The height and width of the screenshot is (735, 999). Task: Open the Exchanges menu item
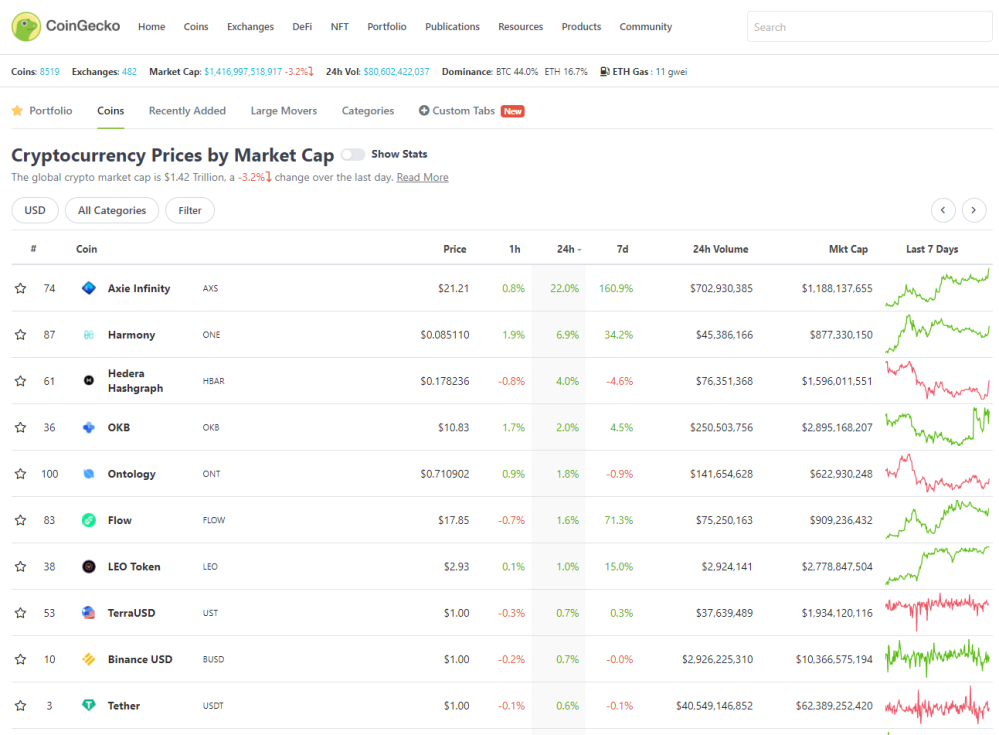pyautogui.click(x=250, y=27)
